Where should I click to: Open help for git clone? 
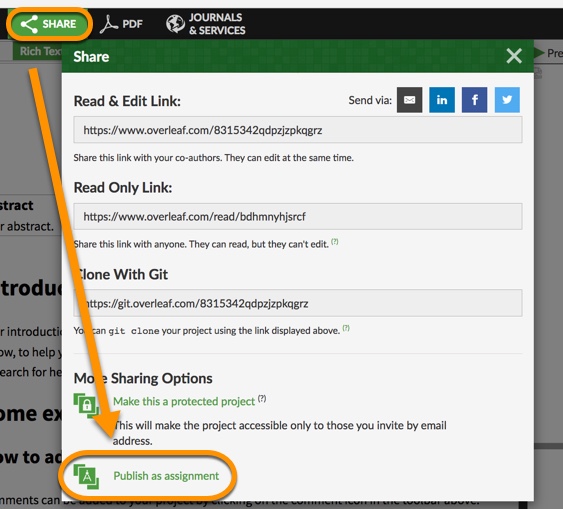(346, 328)
